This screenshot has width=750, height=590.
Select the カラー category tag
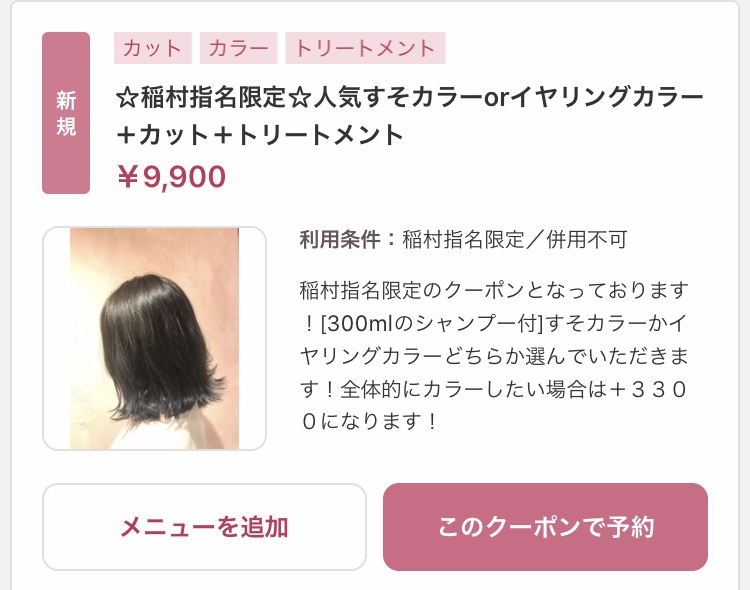(238, 48)
